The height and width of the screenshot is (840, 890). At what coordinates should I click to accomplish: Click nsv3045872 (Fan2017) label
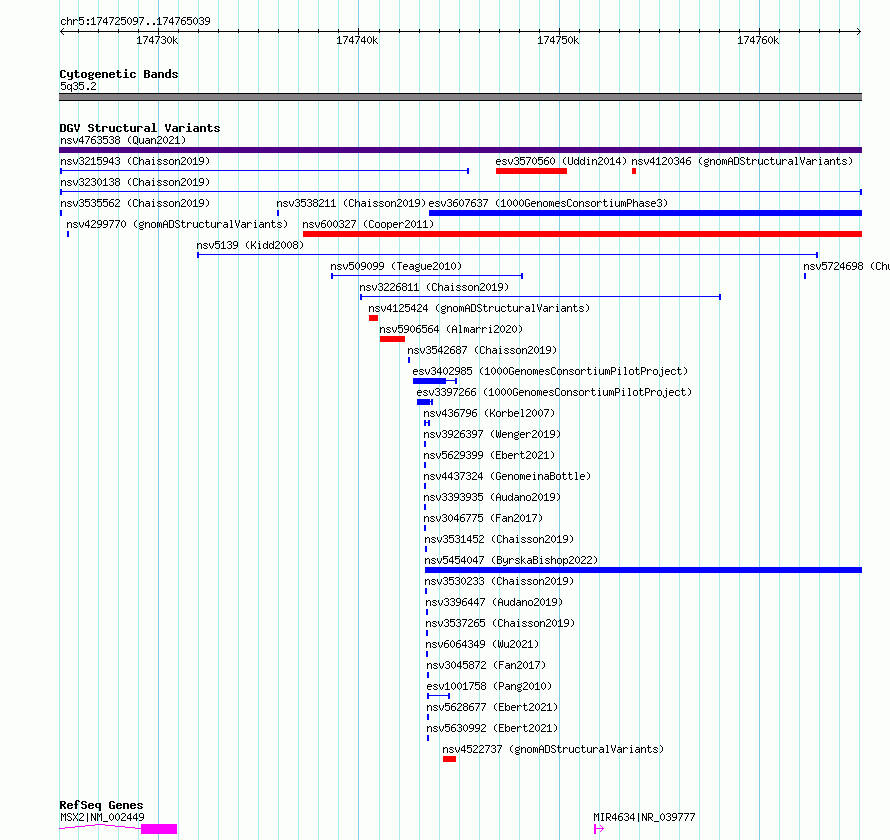coord(486,665)
